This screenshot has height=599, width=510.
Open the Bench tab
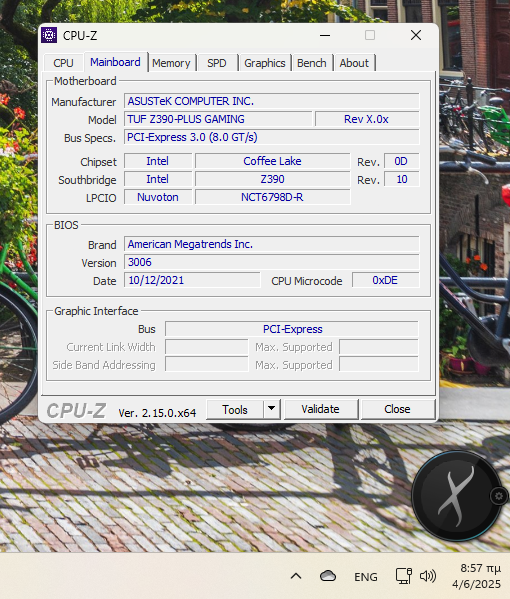pos(312,63)
